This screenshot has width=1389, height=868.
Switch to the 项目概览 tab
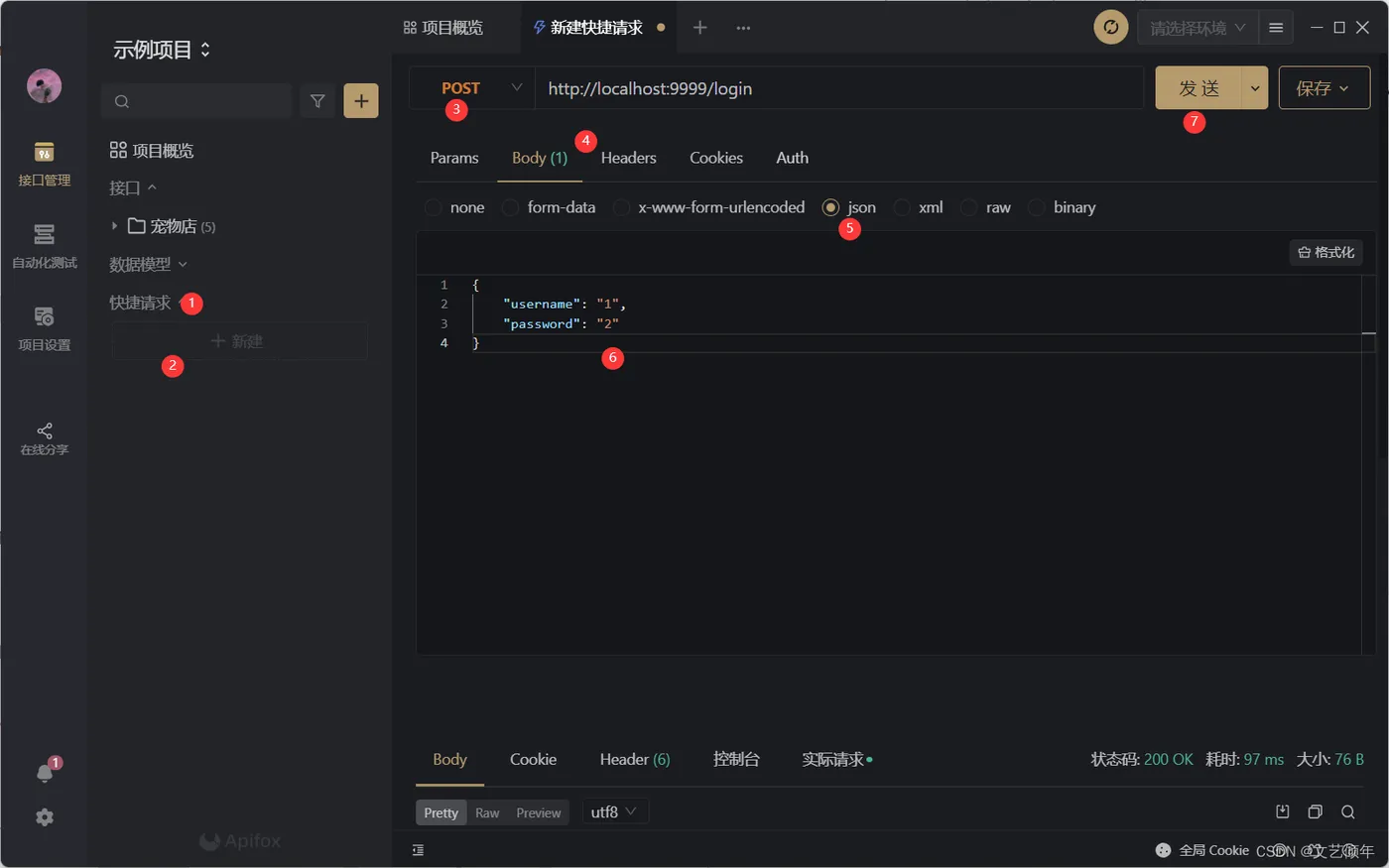click(443, 28)
